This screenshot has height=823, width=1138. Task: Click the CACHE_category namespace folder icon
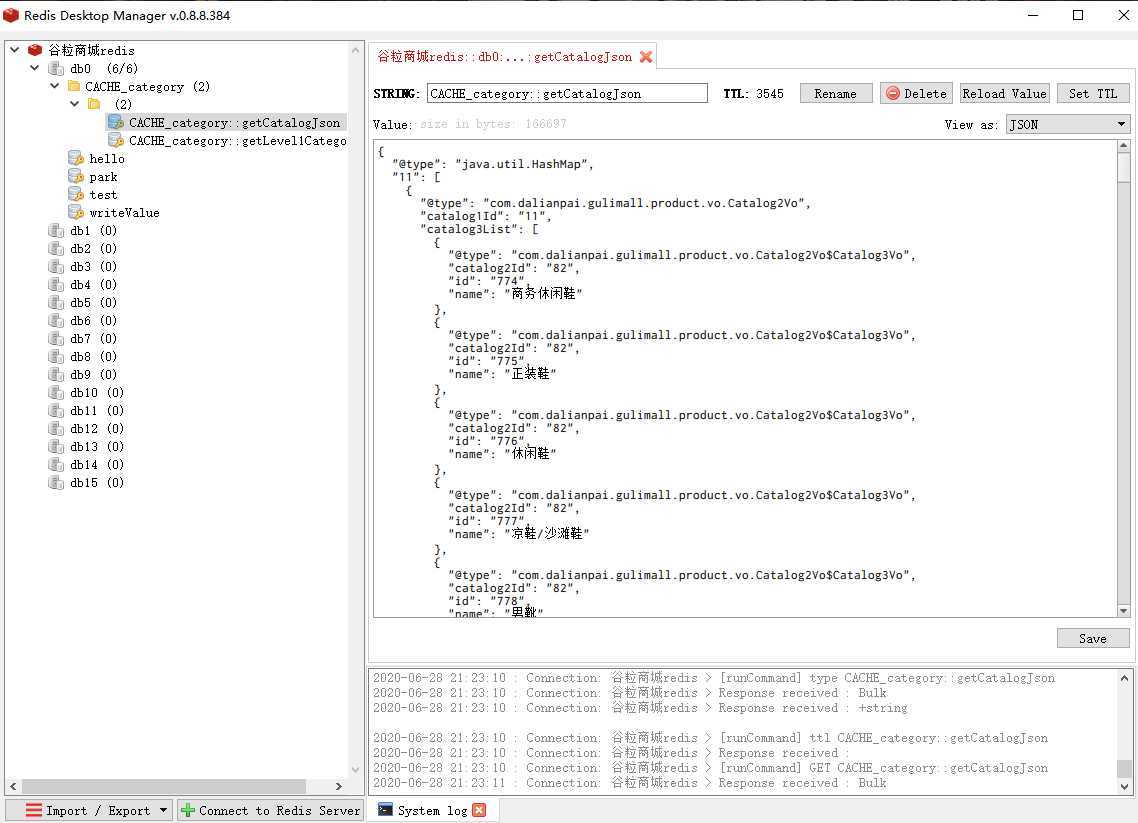pyautogui.click(x=73, y=86)
